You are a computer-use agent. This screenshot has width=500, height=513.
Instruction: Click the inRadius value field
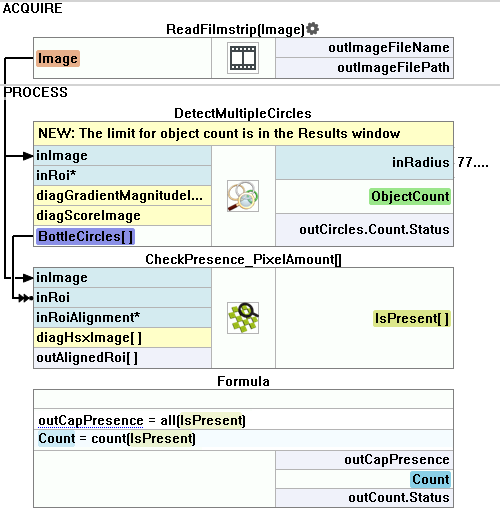[x=473, y=162]
